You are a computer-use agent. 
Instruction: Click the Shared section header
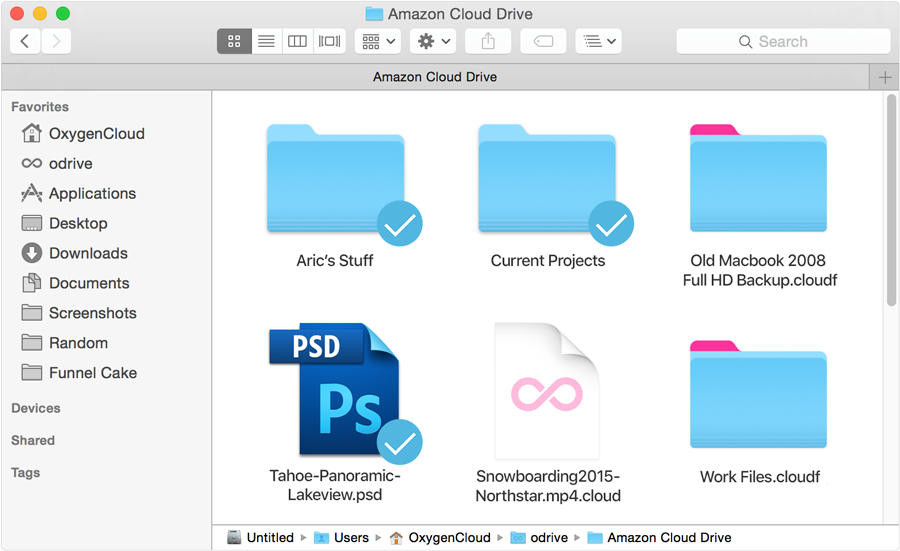click(x=33, y=440)
